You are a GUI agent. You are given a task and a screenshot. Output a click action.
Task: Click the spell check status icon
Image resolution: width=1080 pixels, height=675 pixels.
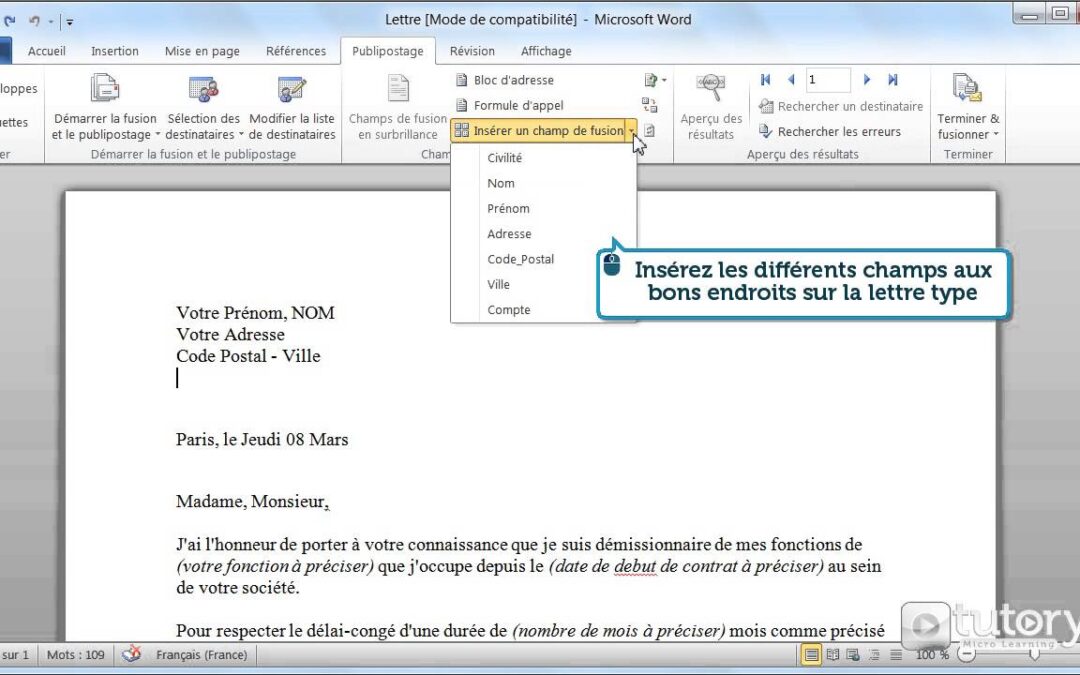131,654
